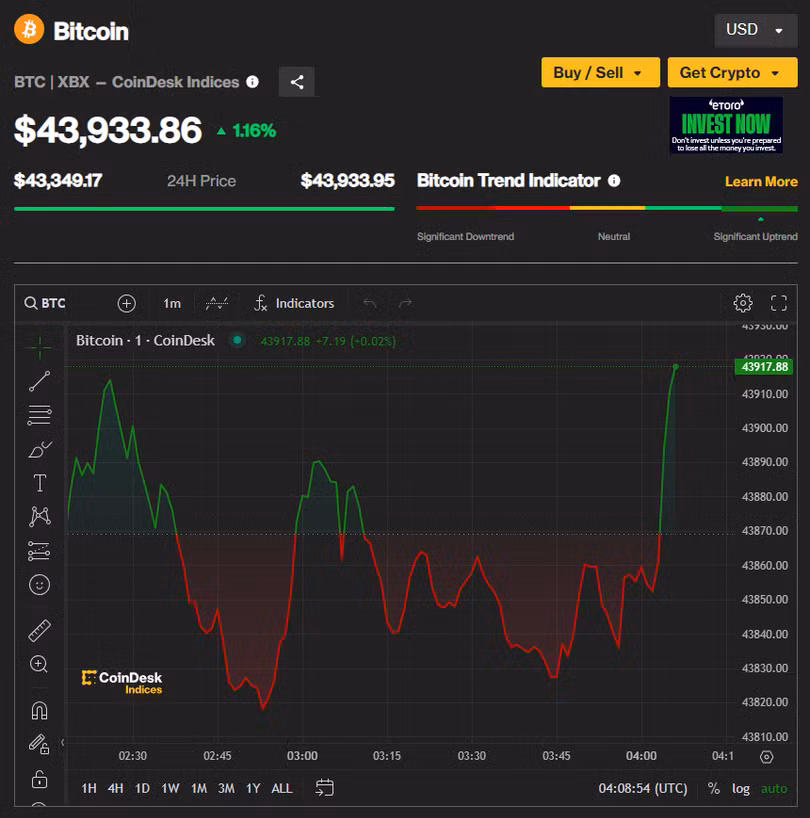Viewport: 810px width, 818px height.
Task: Open chart settings gear icon
Action: coord(742,303)
